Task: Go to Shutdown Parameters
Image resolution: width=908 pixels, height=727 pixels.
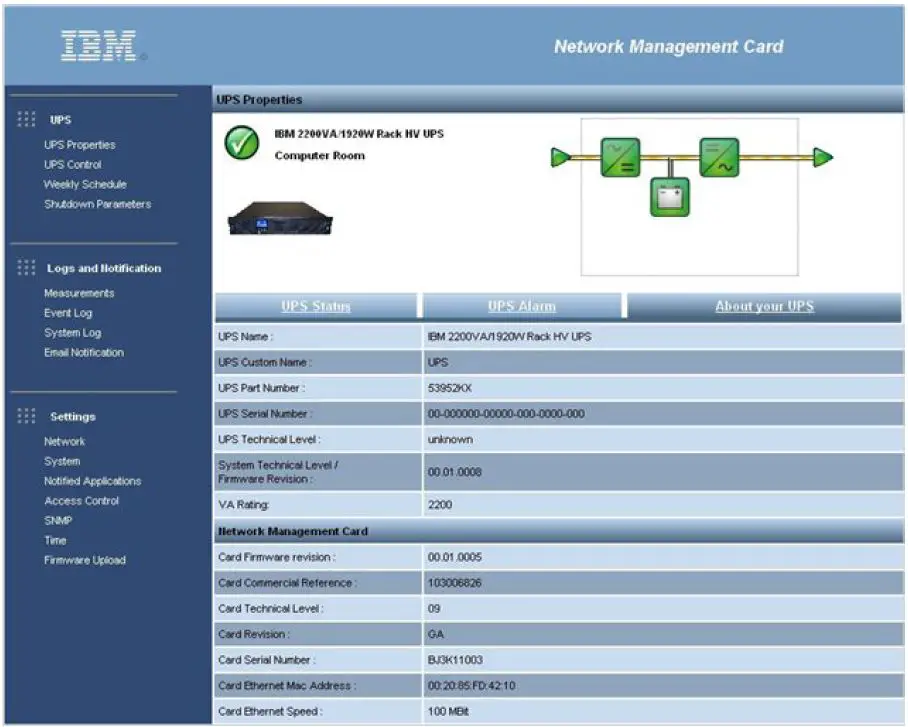Action: pos(97,204)
